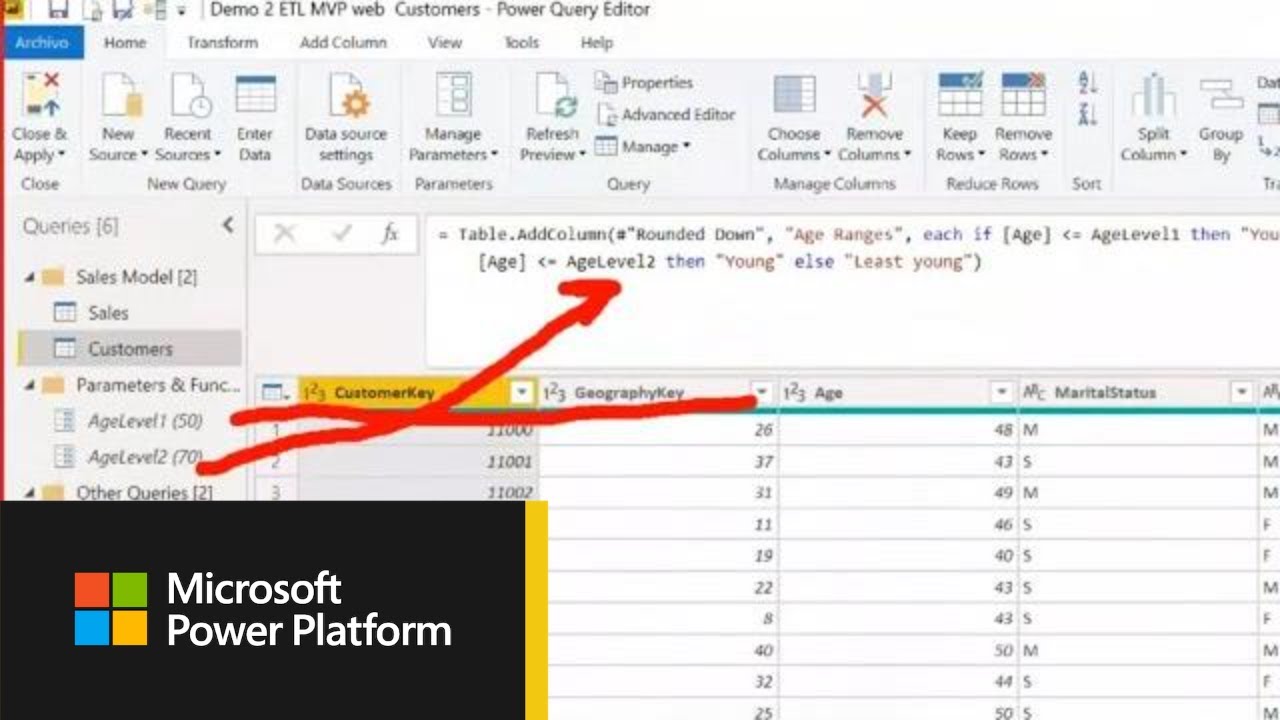1280x720 pixels.
Task: Click the Remove Columns icon
Action: point(875,97)
